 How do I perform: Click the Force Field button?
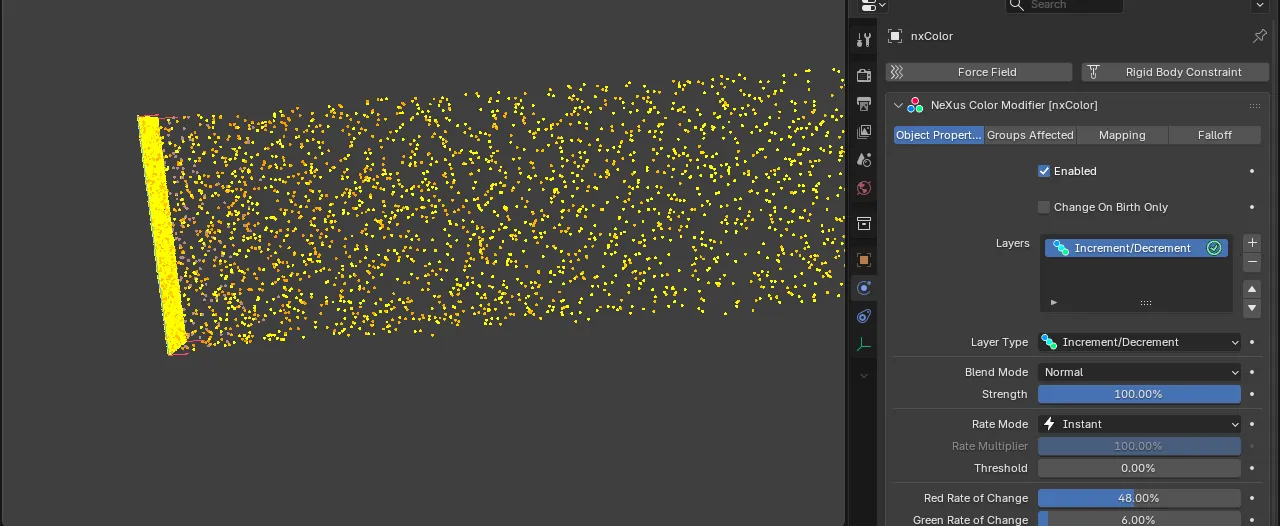979,72
